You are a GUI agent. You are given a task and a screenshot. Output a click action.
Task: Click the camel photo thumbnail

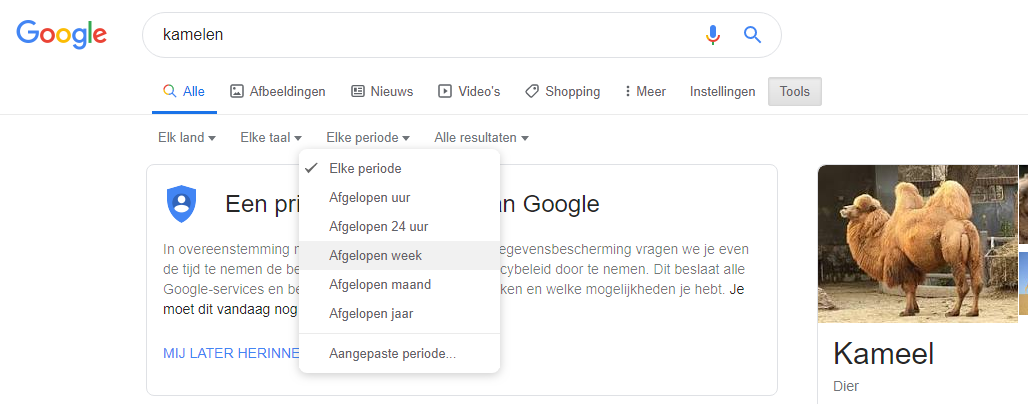[918, 244]
